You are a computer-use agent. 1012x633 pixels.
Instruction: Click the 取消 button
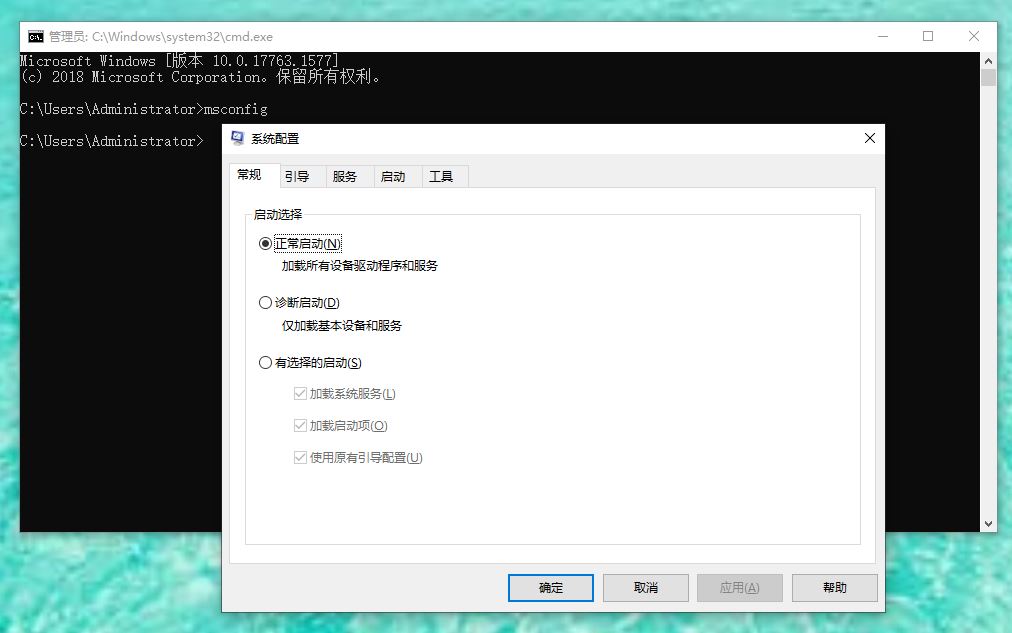pyautogui.click(x=645, y=588)
